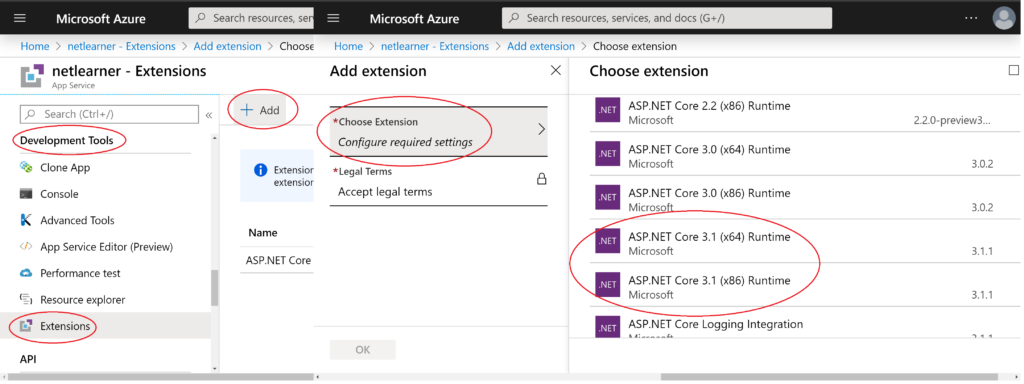The image size is (1024, 384).
Task: Click the info icon in banner
Action: click(261, 170)
